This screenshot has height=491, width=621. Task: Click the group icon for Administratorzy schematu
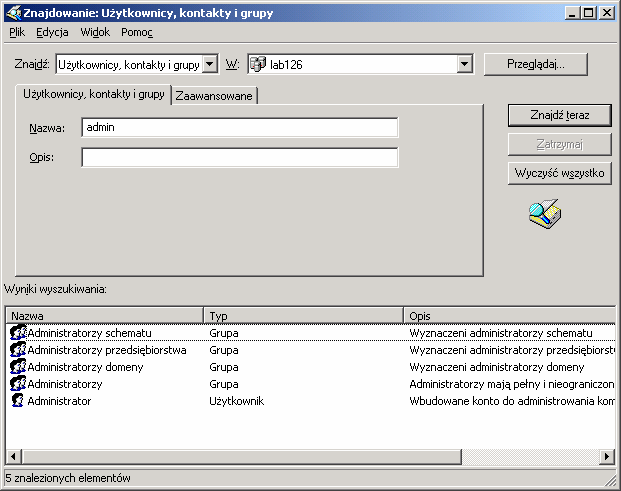coord(17,333)
